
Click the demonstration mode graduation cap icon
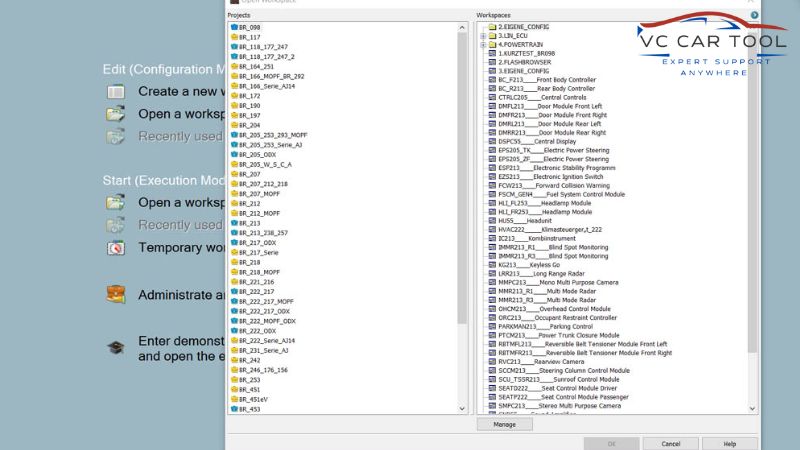[116, 347]
